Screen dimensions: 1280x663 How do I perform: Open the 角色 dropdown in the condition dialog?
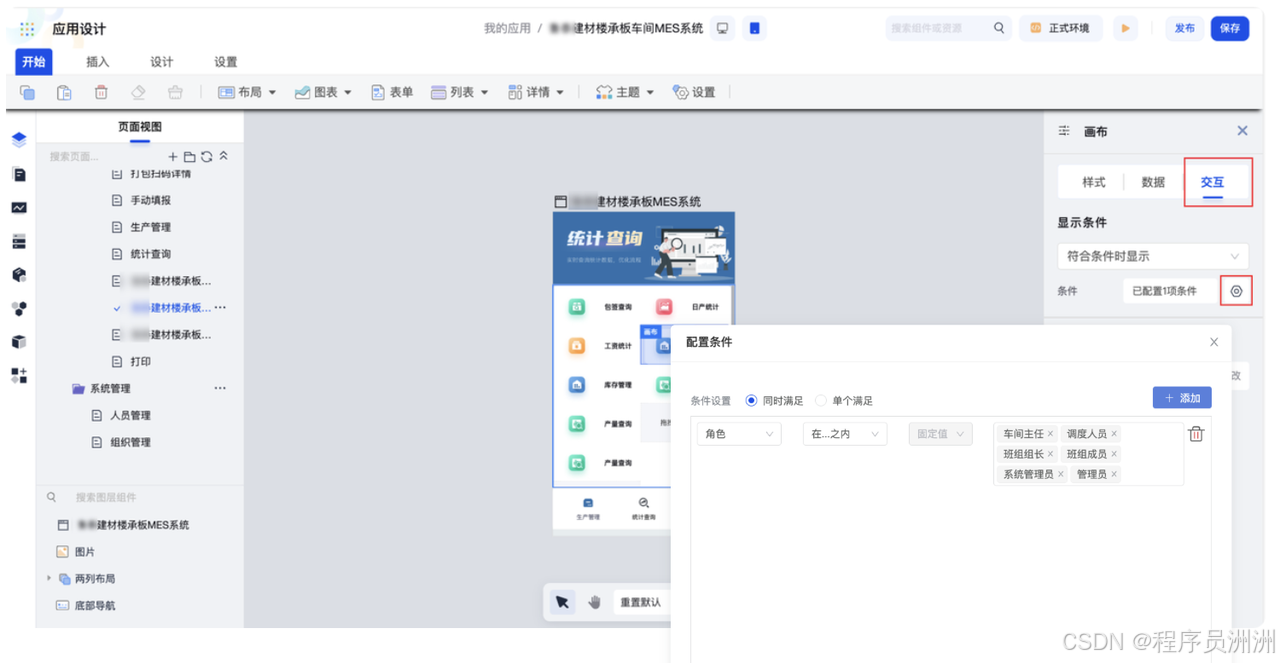[738, 433]
